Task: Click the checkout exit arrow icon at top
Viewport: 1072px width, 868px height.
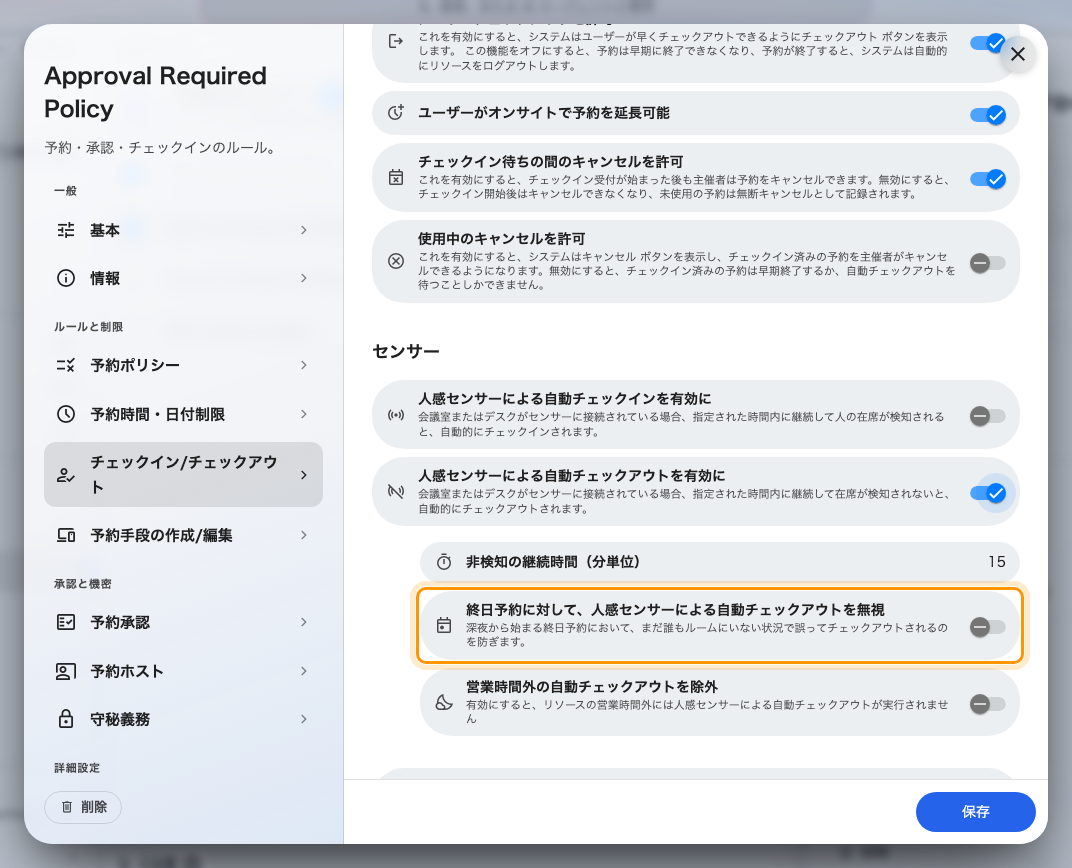Action: tap(396, 42)
